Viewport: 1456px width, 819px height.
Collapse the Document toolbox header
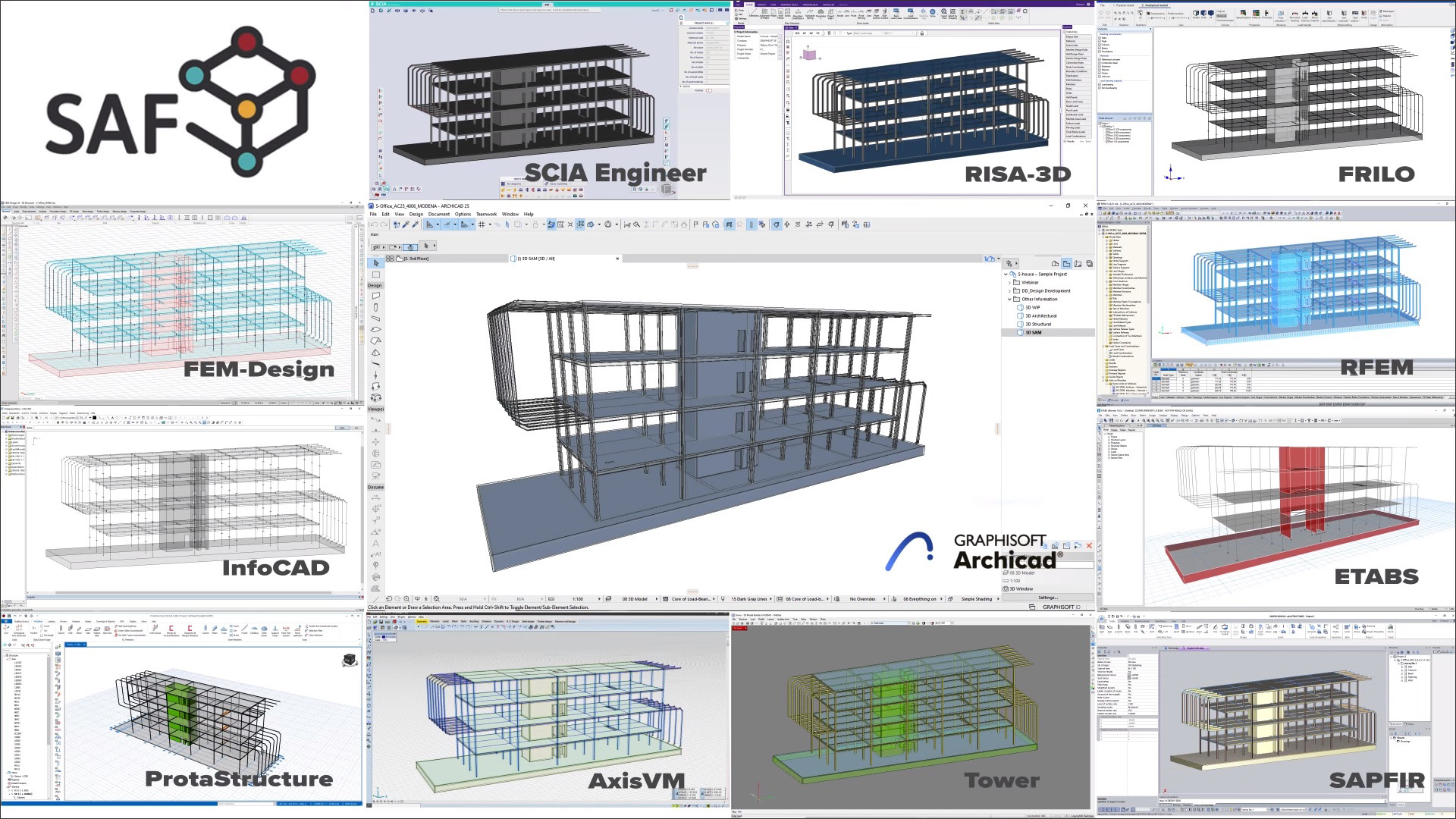[x=375, y=487]
